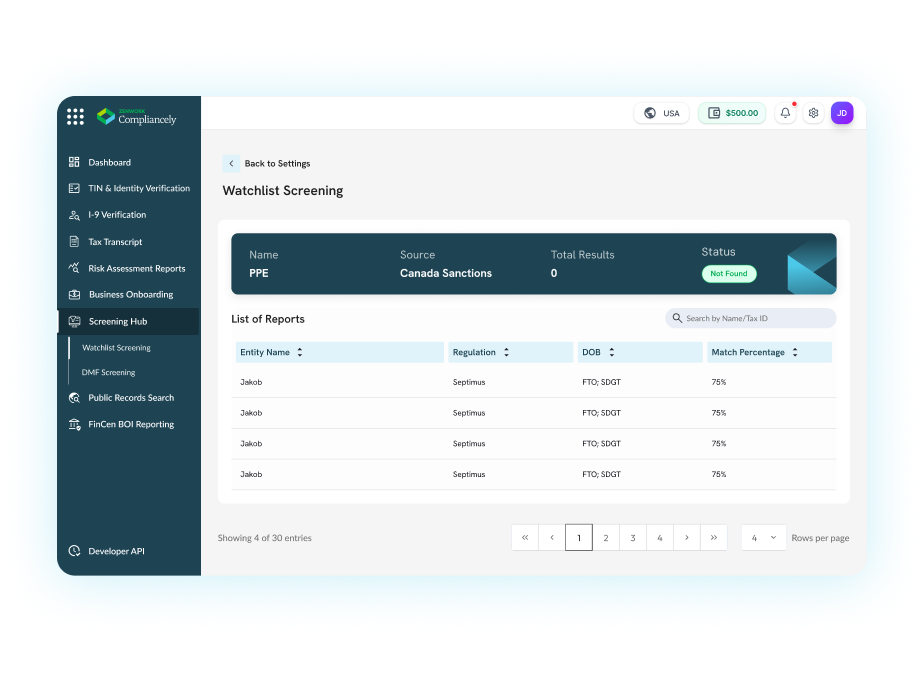Open the USA country selector
This screenshot has height=690, width=924.
tap(661, 113)
